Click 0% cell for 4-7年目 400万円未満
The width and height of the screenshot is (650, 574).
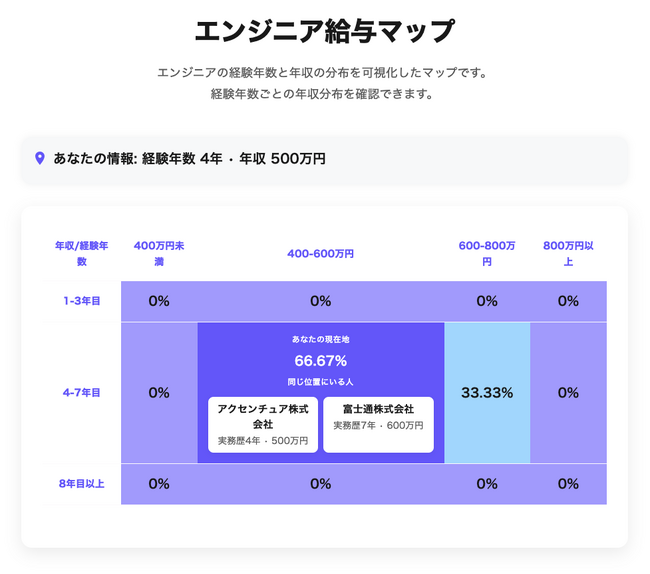pyautogui.click(x=159, y=392)
